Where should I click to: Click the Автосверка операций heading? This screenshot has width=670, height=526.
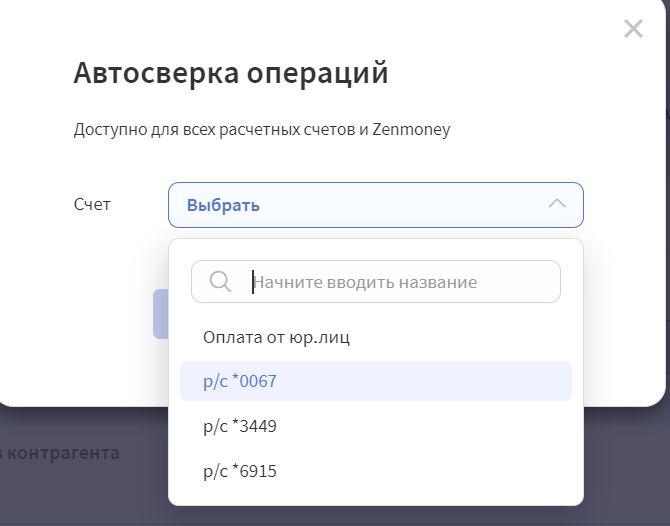[x=231, y=73]
